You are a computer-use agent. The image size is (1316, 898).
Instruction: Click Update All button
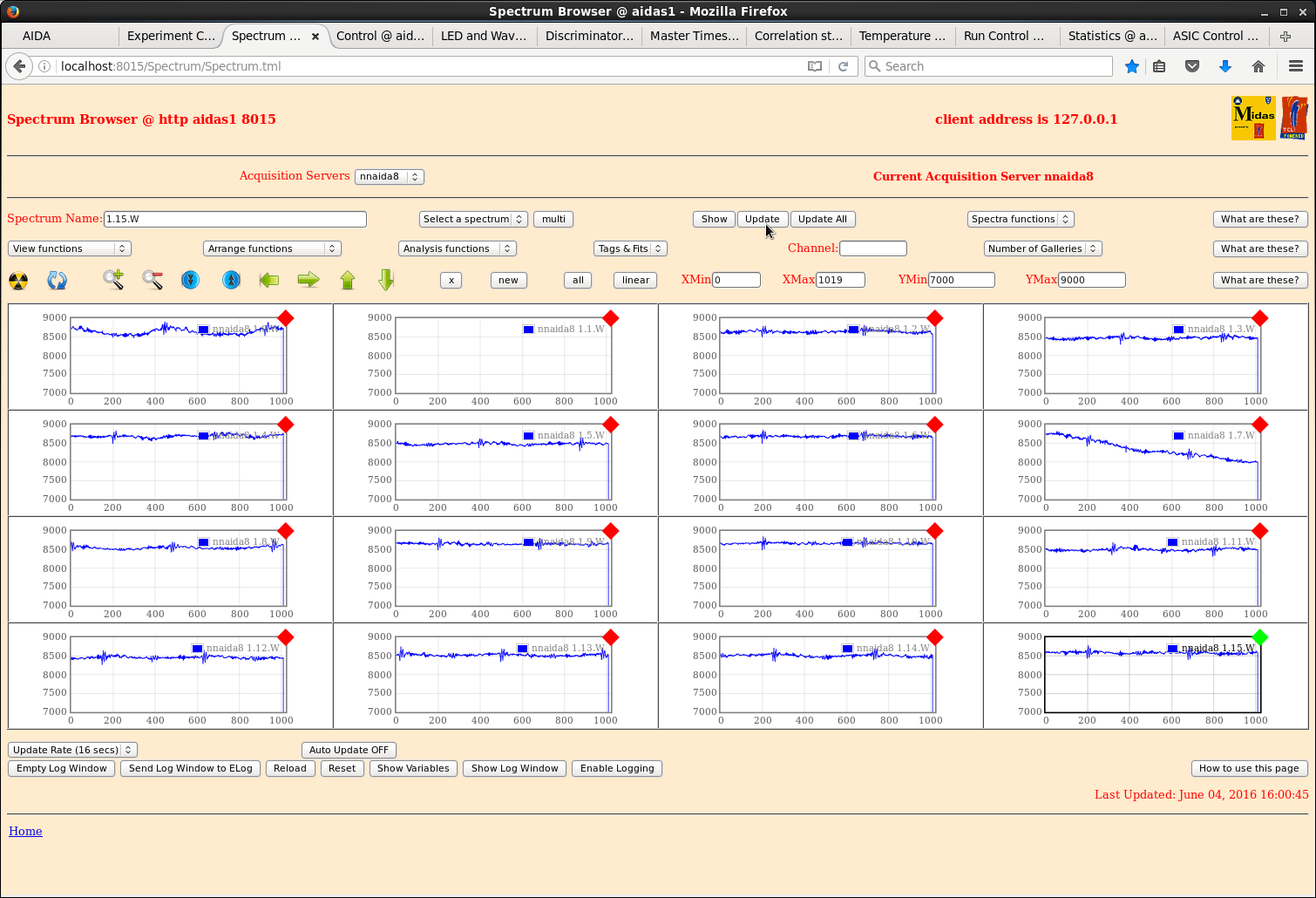click(x=823, y=219)
